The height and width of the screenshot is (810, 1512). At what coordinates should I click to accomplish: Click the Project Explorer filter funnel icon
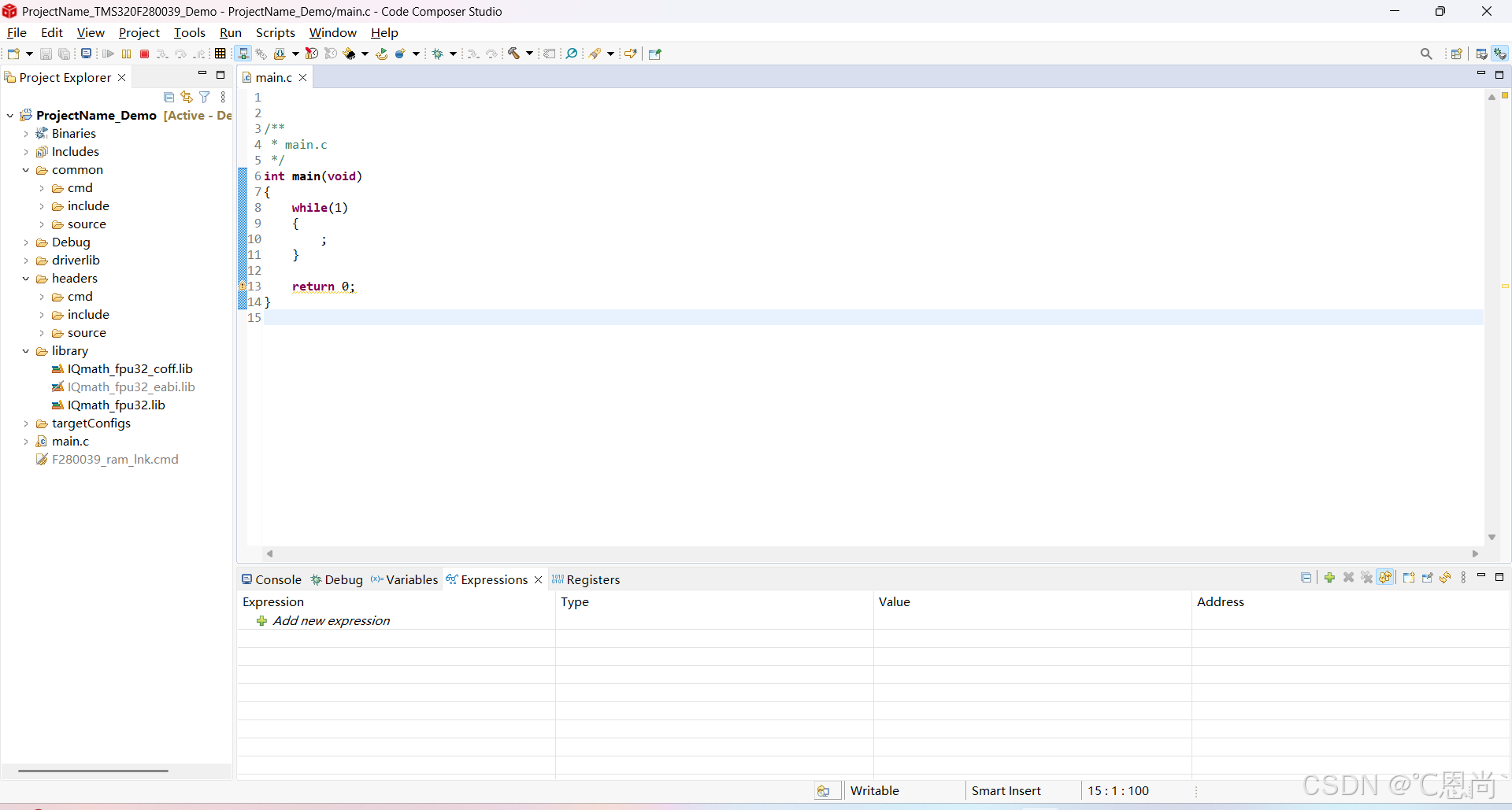coord(205,97)
